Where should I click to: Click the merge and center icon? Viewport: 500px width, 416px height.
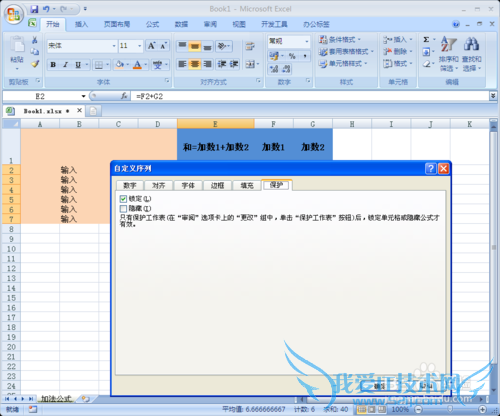coord(250,64)
